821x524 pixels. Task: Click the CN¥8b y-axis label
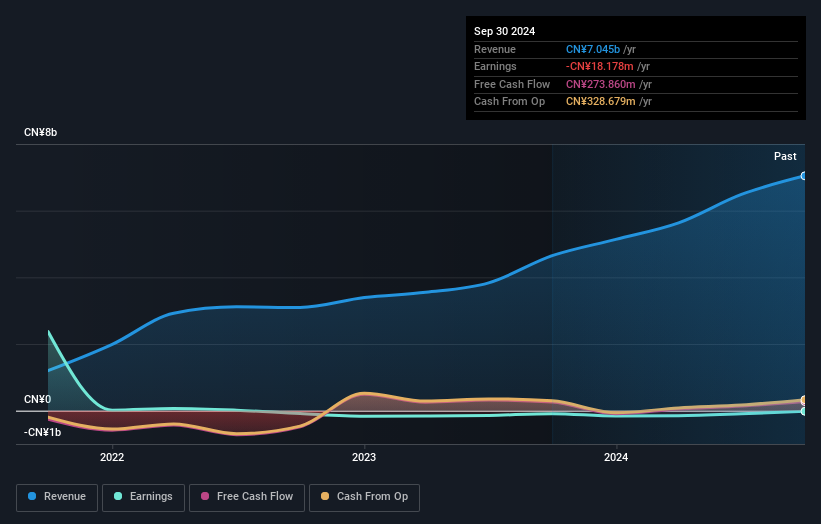(40, 132)
